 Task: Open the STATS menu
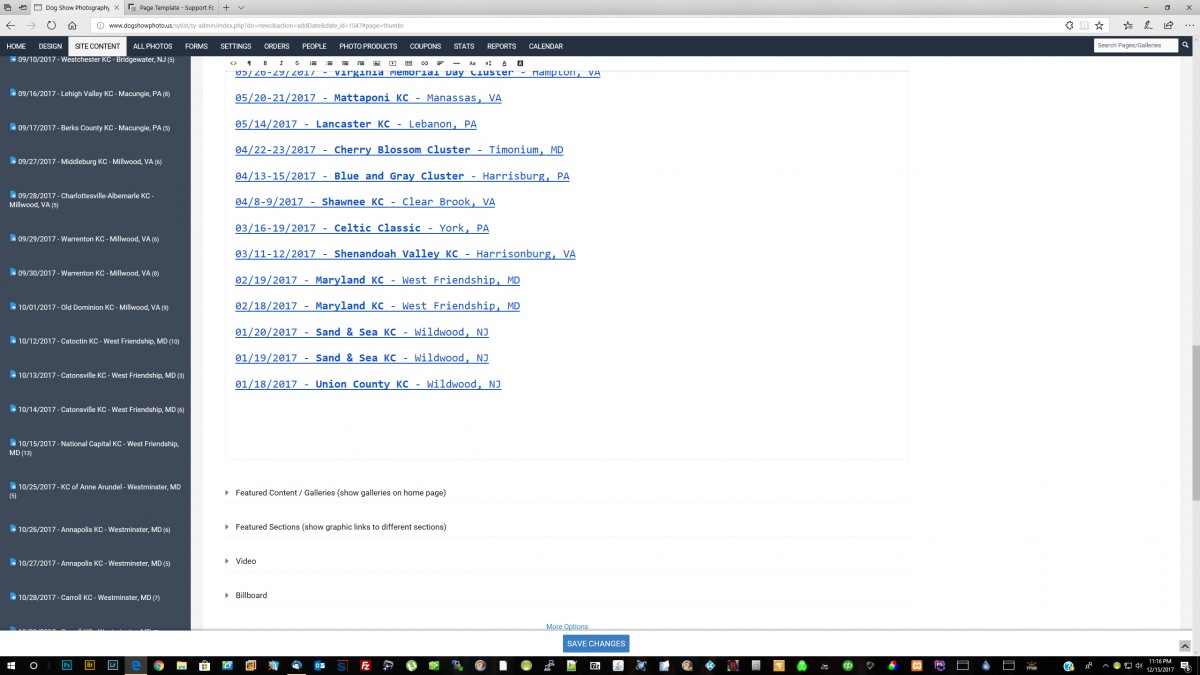tap(464, 46)
